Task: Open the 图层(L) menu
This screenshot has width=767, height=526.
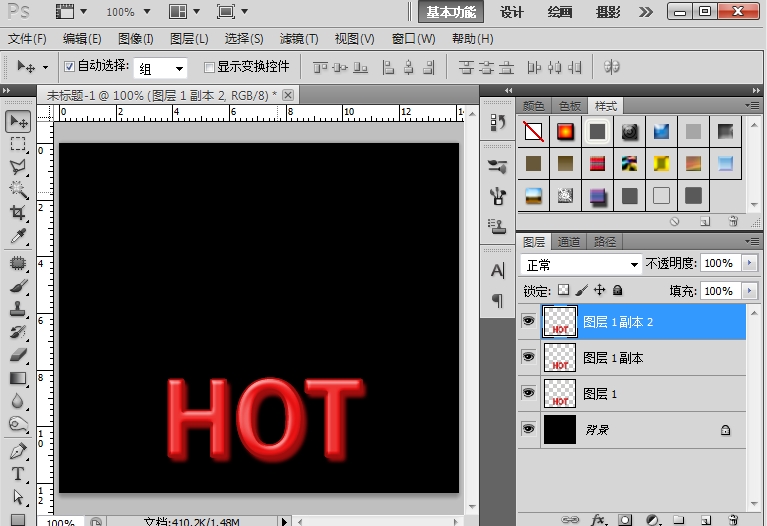Action: point(189,39)
